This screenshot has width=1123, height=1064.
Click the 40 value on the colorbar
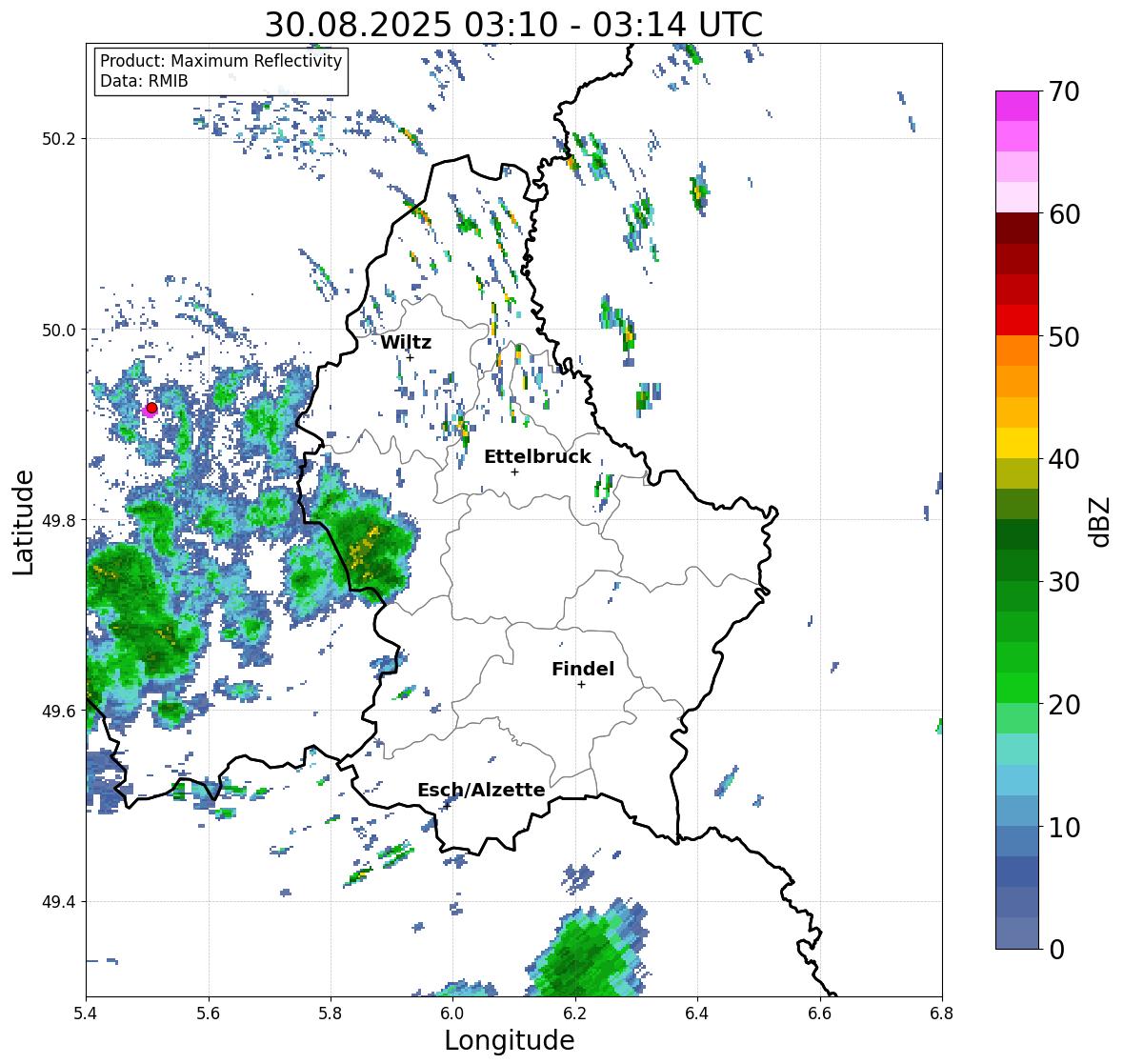1064,459
